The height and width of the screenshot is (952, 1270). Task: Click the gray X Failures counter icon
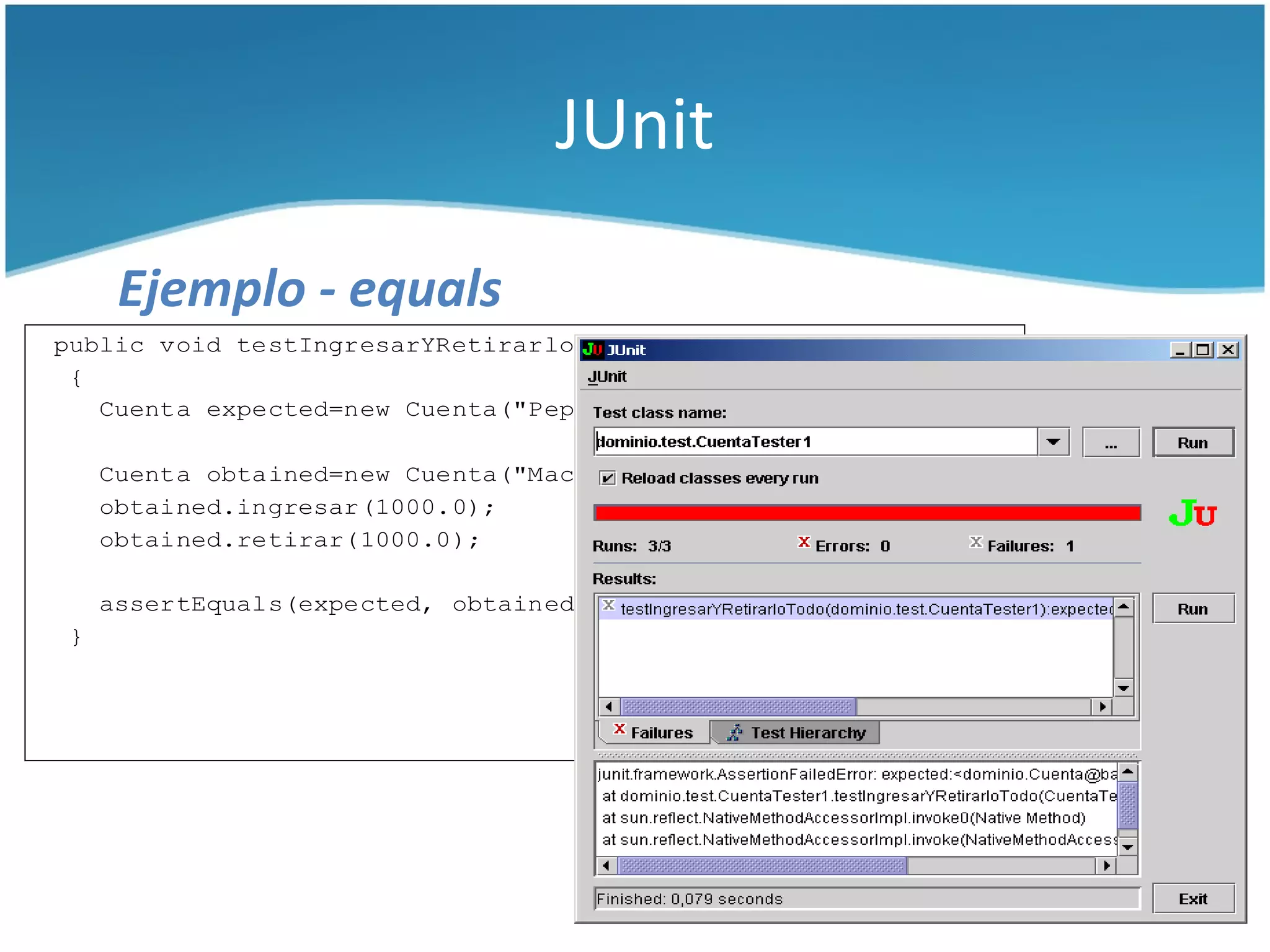coord(975,542)
